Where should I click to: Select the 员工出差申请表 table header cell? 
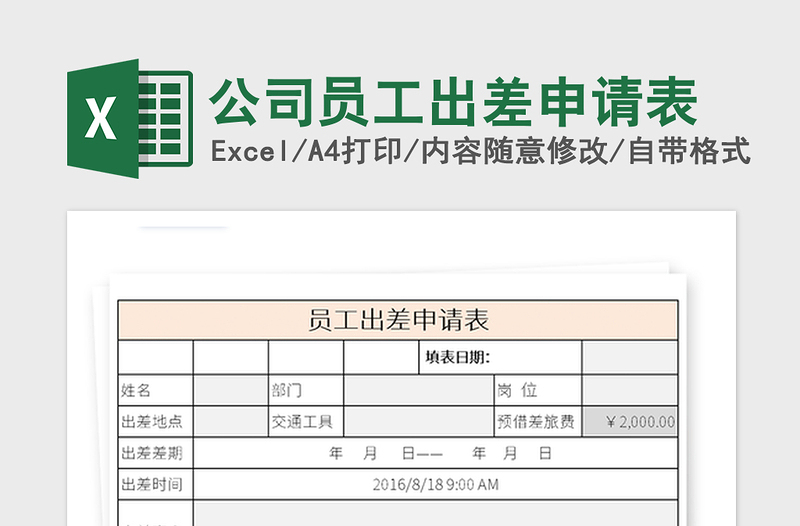398,321
